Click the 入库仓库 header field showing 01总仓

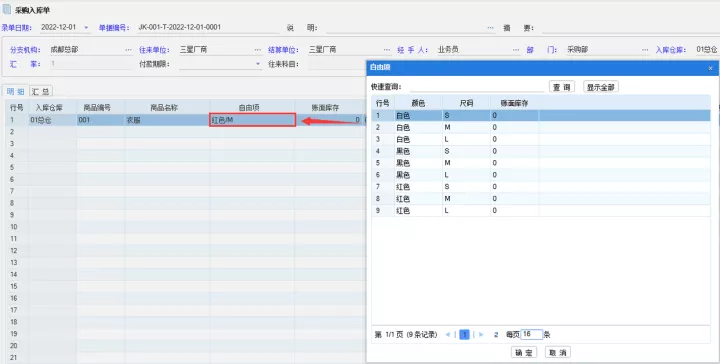point(707,50)
